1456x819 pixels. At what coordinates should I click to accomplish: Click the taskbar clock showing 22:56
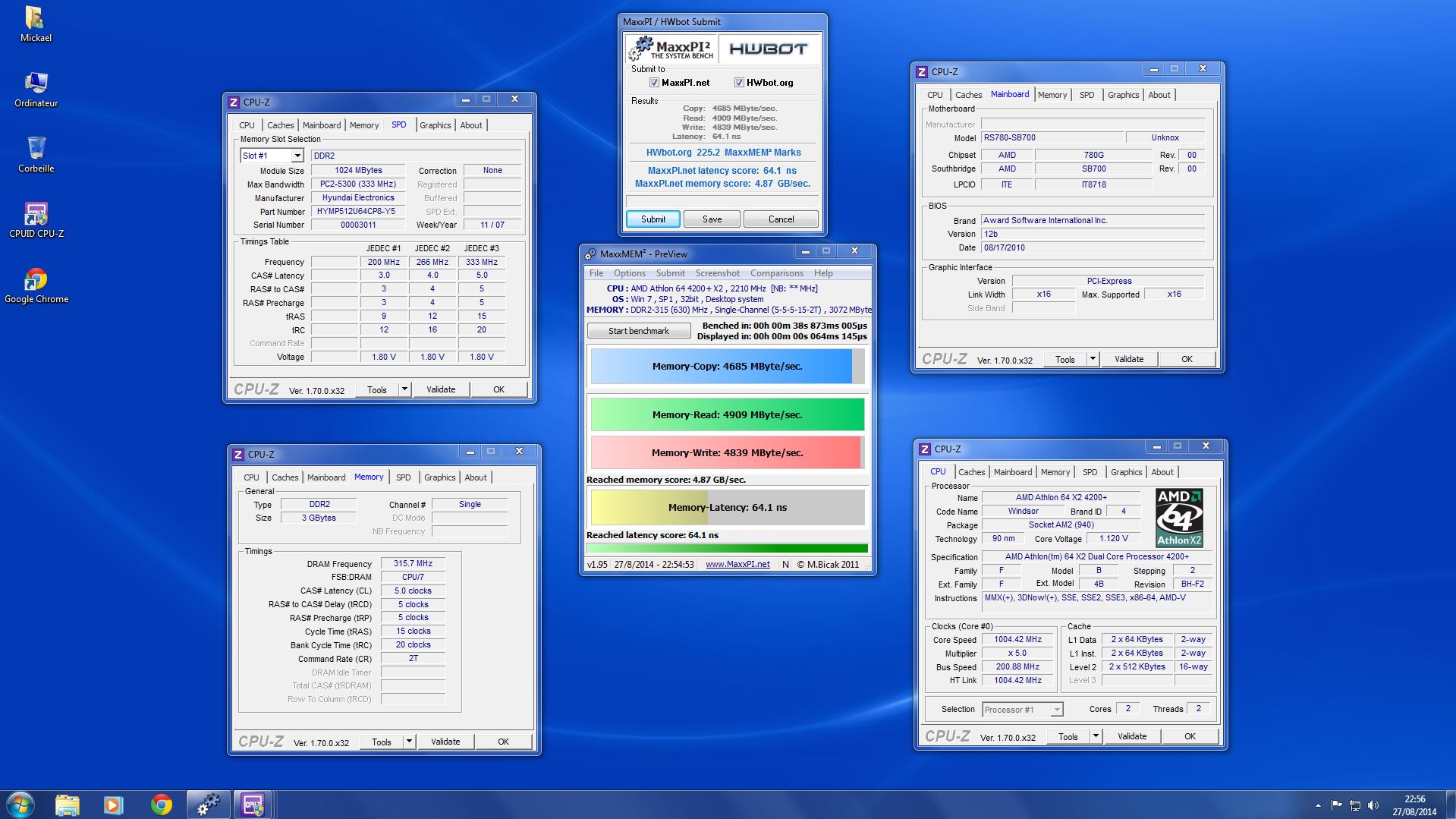click(x=1414, y=805)
